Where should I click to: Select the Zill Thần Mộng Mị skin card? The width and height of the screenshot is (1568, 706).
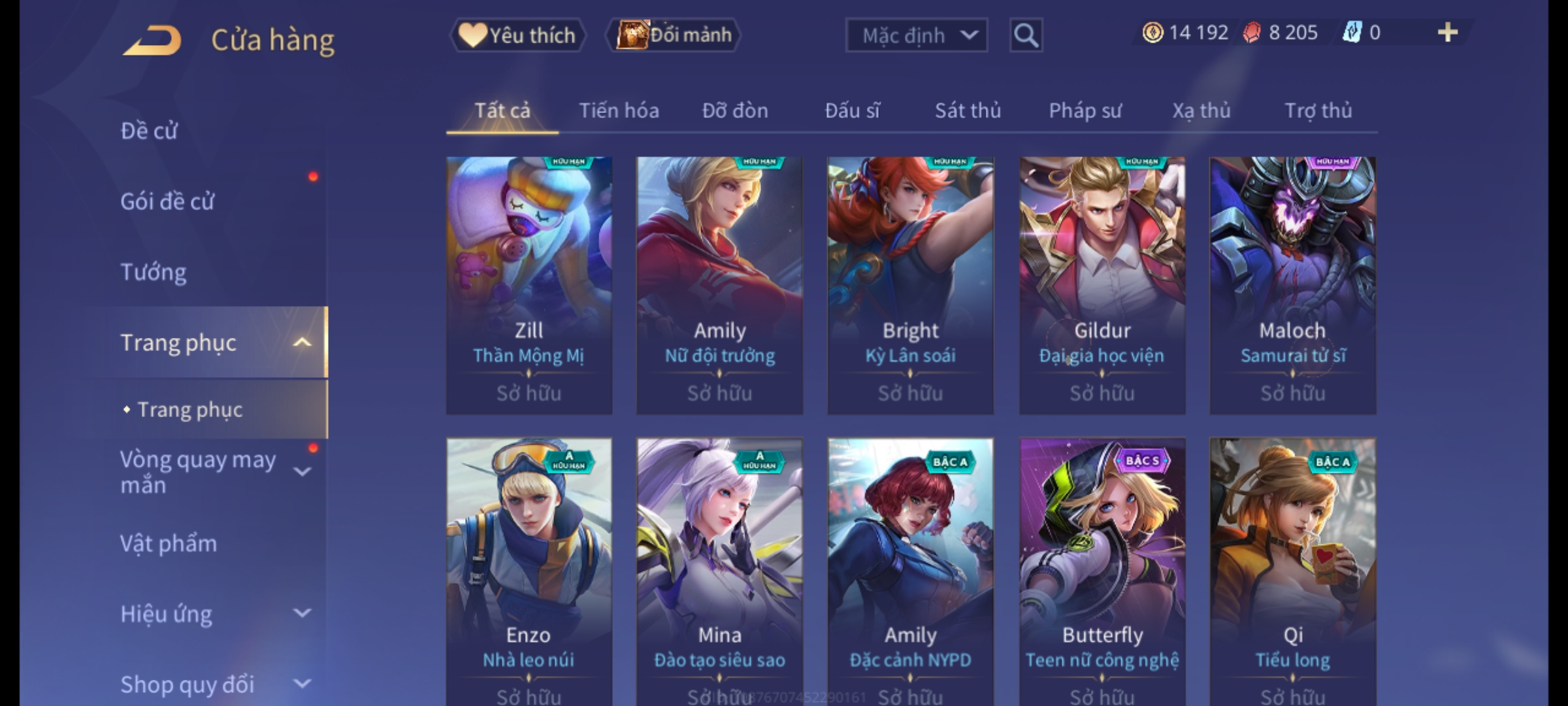point(529,286)
